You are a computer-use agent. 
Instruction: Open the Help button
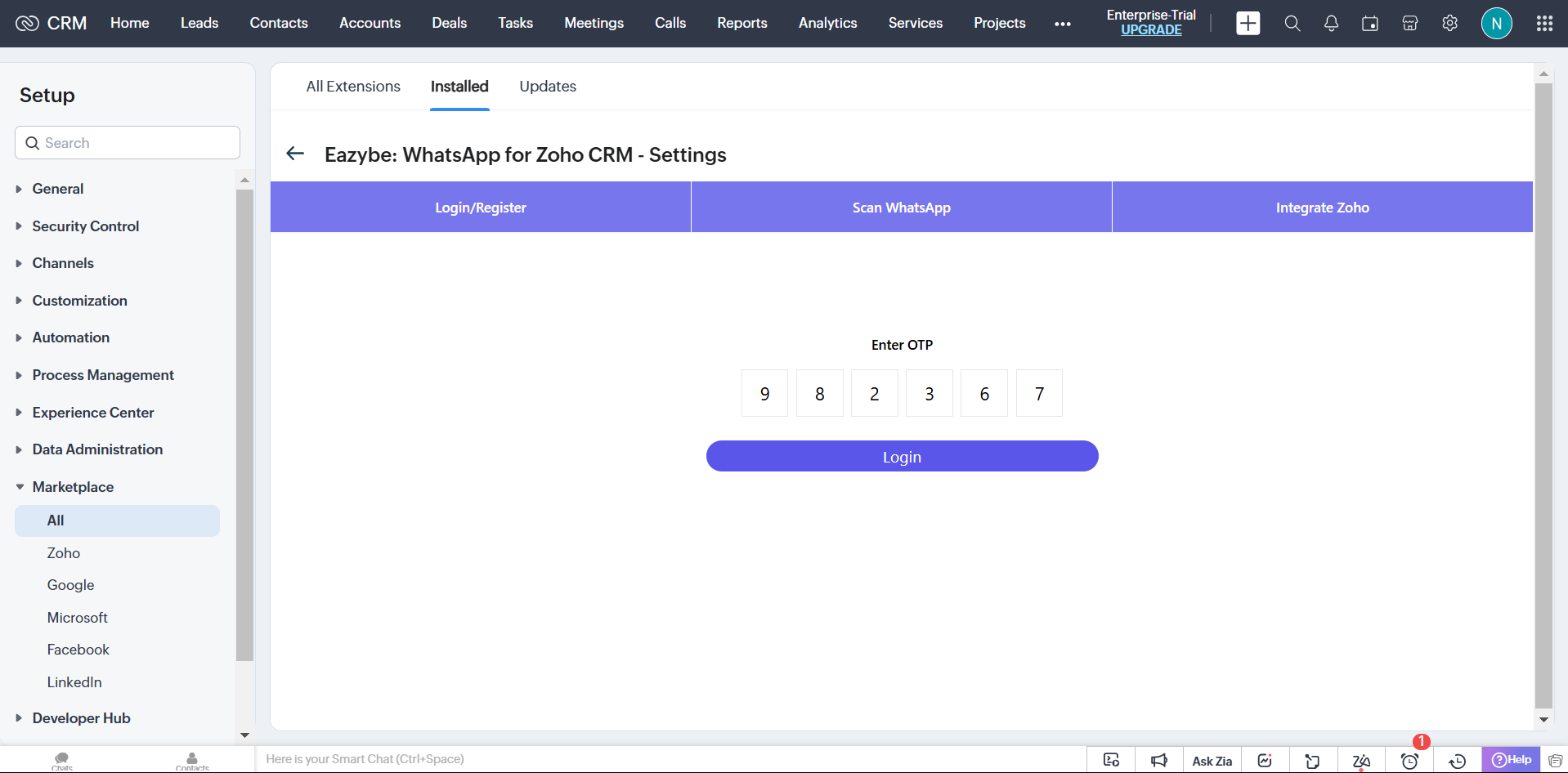pos(1511,760)
